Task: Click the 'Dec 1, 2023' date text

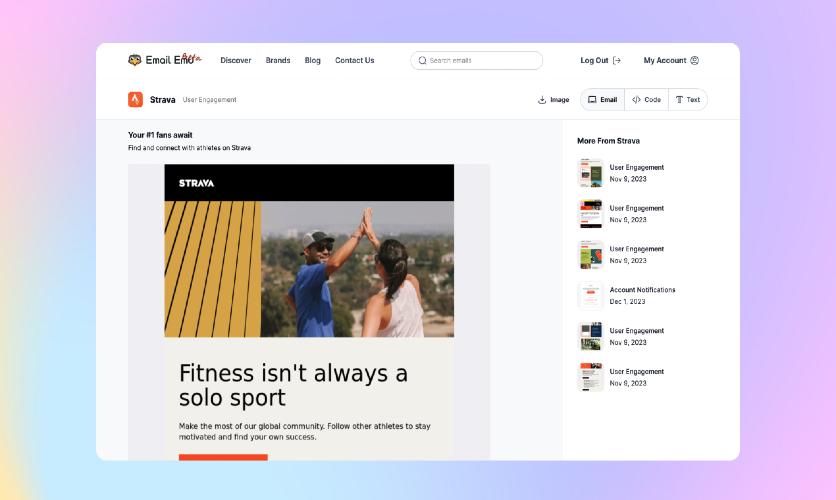Action: (x=627, y=302)
